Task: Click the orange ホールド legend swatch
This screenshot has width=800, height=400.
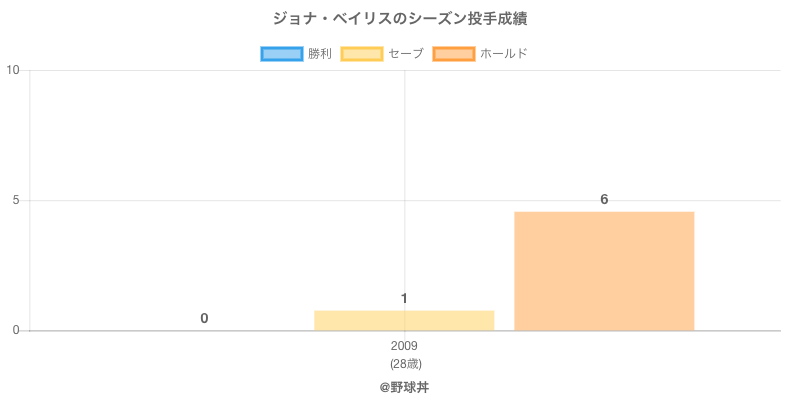Action: click(x=453, y=54)
